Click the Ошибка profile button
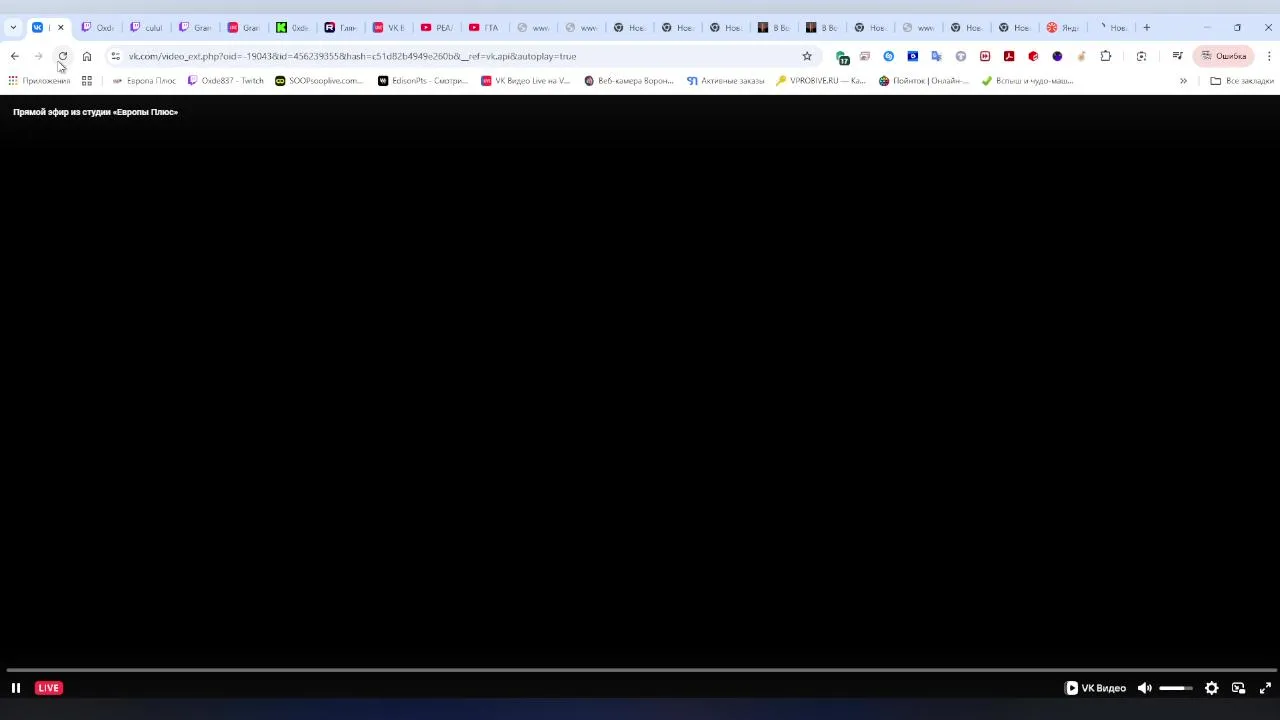1280x720 pixels. [1224, 56]
